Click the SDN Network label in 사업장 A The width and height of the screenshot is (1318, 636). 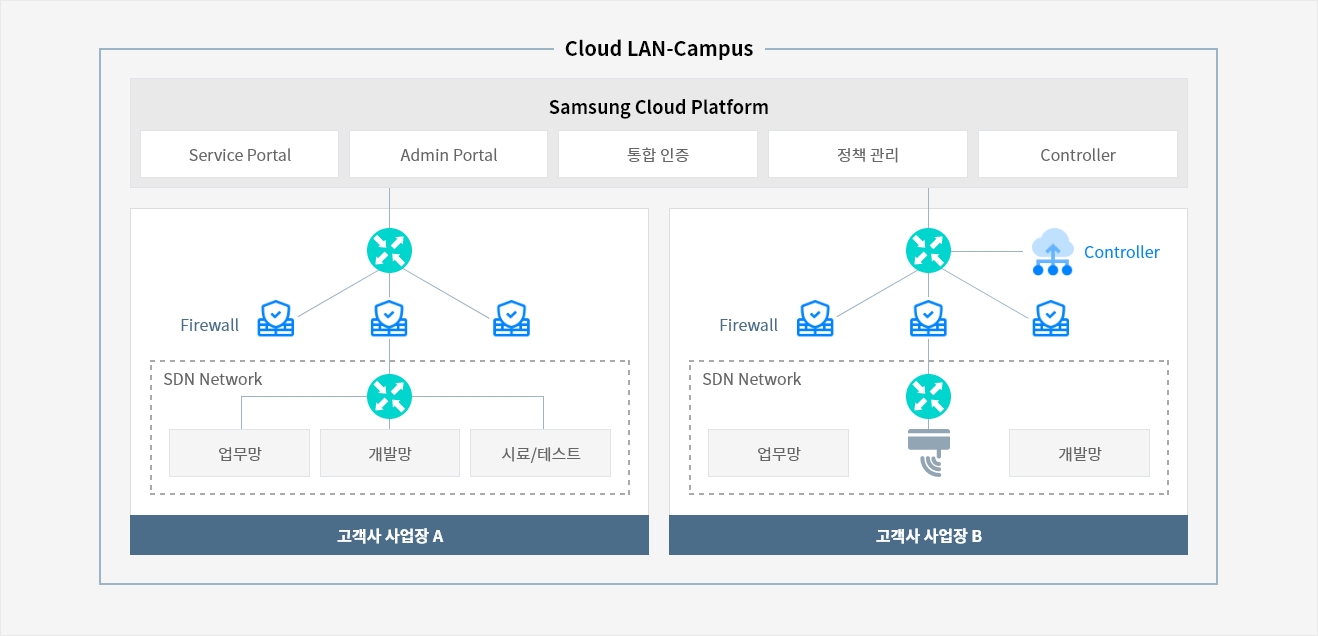(213, 379)
